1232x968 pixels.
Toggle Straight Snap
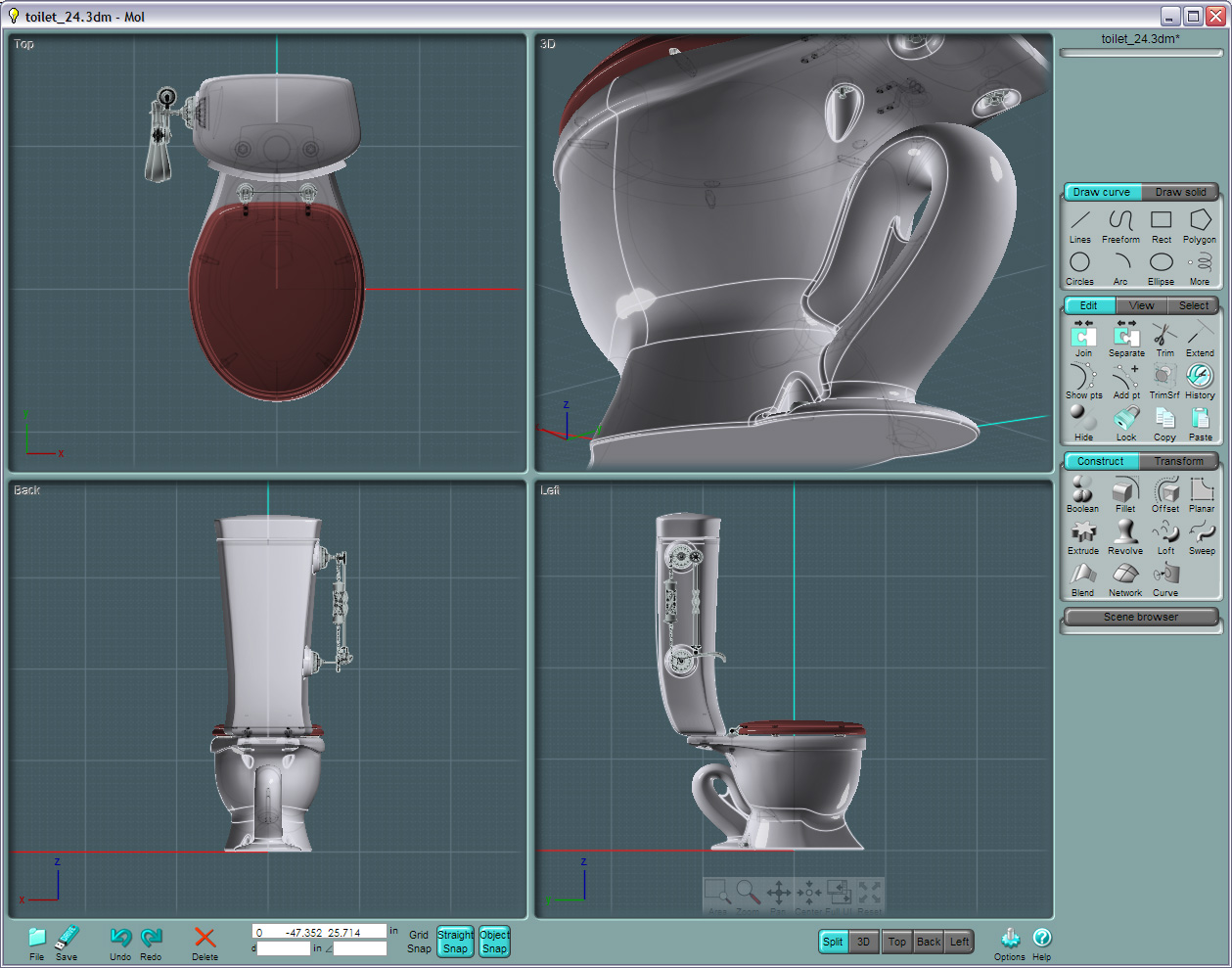455,942
